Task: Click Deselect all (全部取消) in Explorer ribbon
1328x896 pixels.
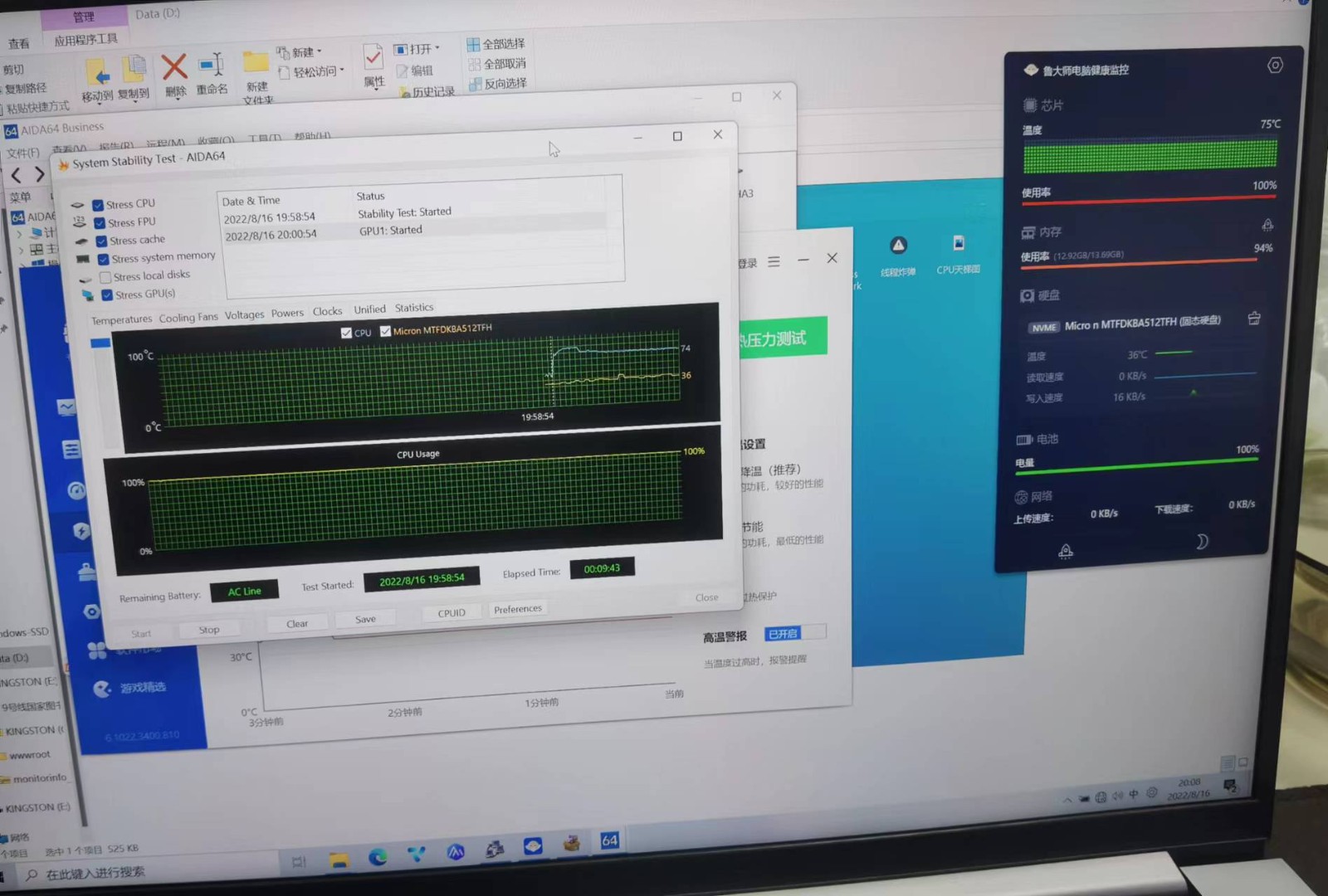Action: [497, 64]
